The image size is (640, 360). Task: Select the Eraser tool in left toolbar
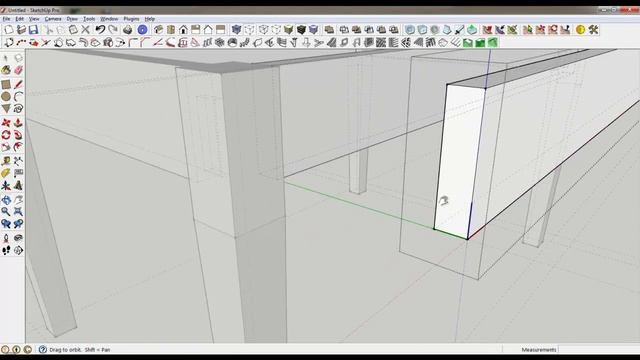point(18,71)
